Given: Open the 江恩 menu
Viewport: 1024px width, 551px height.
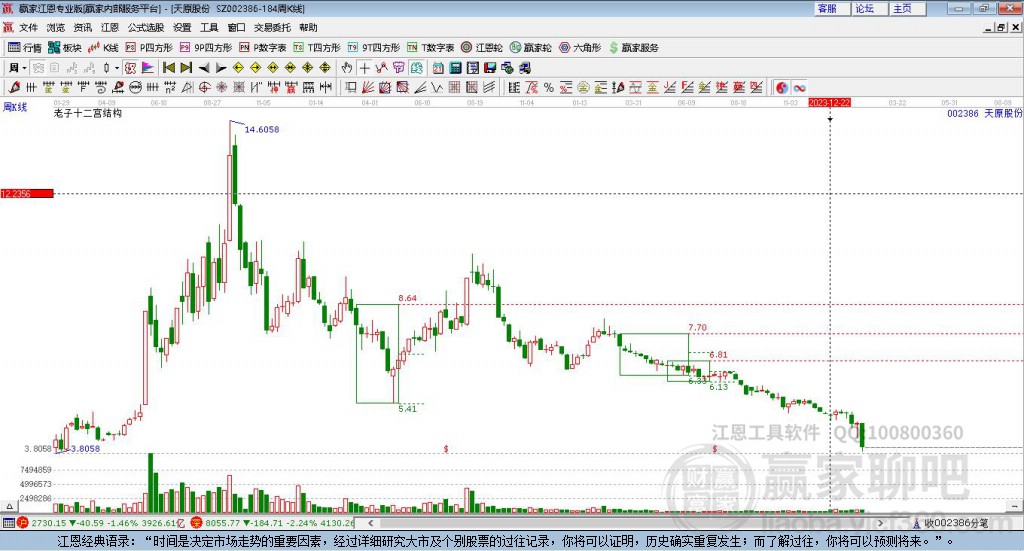Looking at the screenshot, I should click(110, 27).
